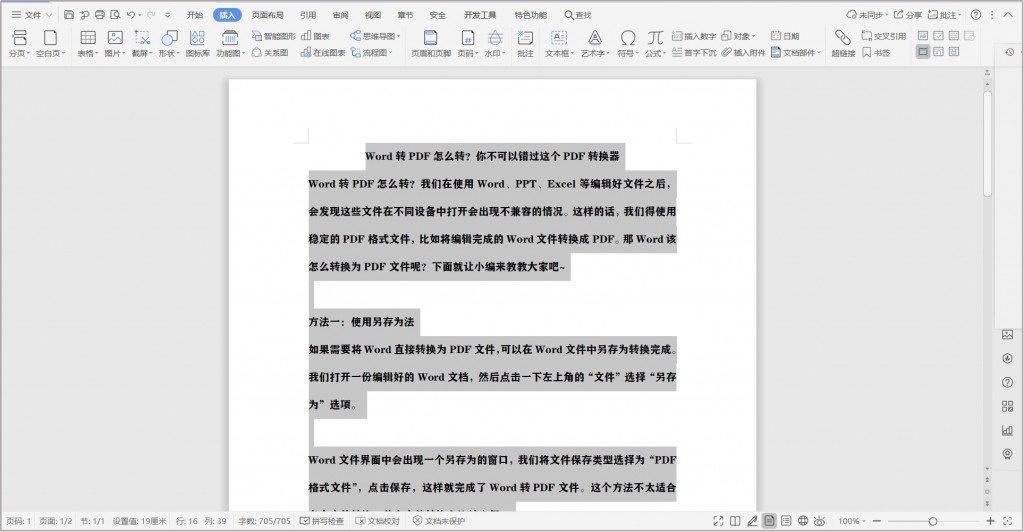Click 未同步 sync status button
1024x532 pixels.
[867, 14]
